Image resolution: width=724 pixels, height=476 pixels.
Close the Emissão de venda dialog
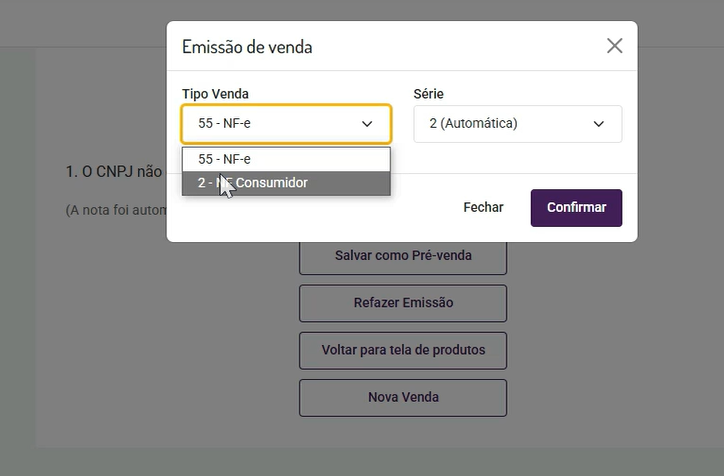(x=614, y=46)
